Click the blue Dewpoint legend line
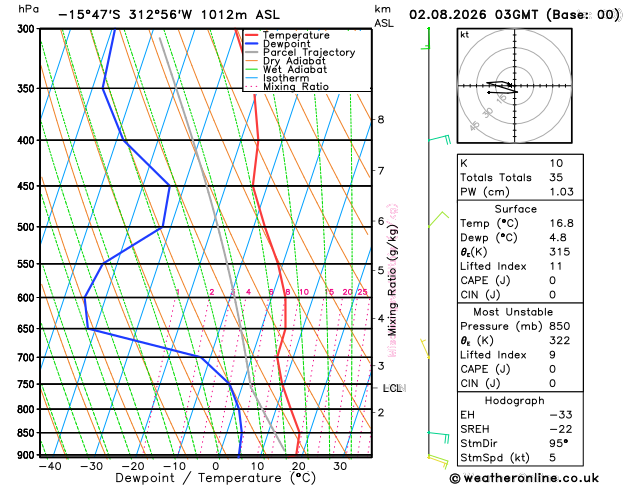 click(x=251, y=44)
